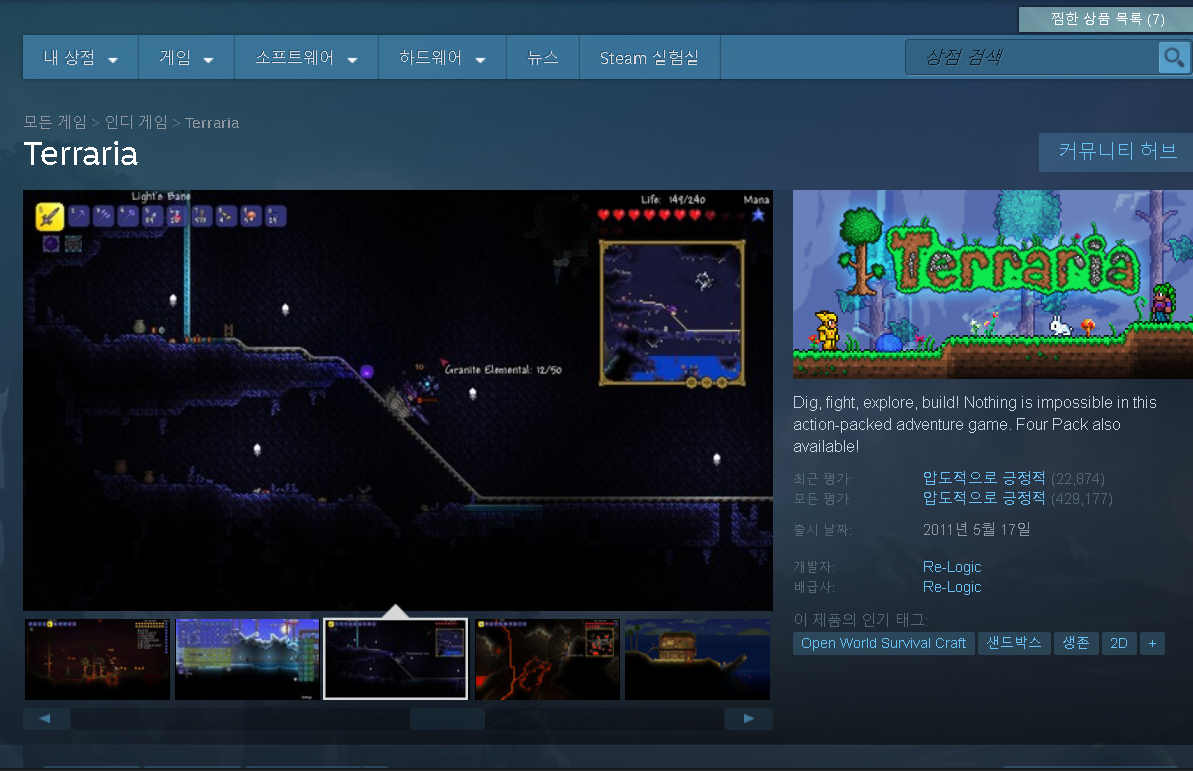Open the 찜한 상품 목록 (7) wishlist
1193x771 pixels.
pyautogui.click(x=1106, y=19)
